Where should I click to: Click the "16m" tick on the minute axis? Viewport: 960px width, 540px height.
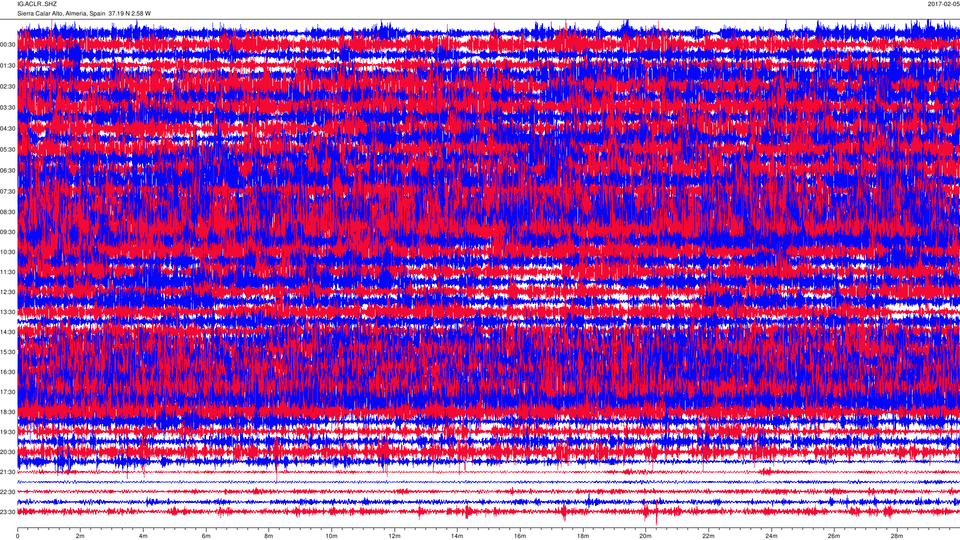[x=520, y=536]
